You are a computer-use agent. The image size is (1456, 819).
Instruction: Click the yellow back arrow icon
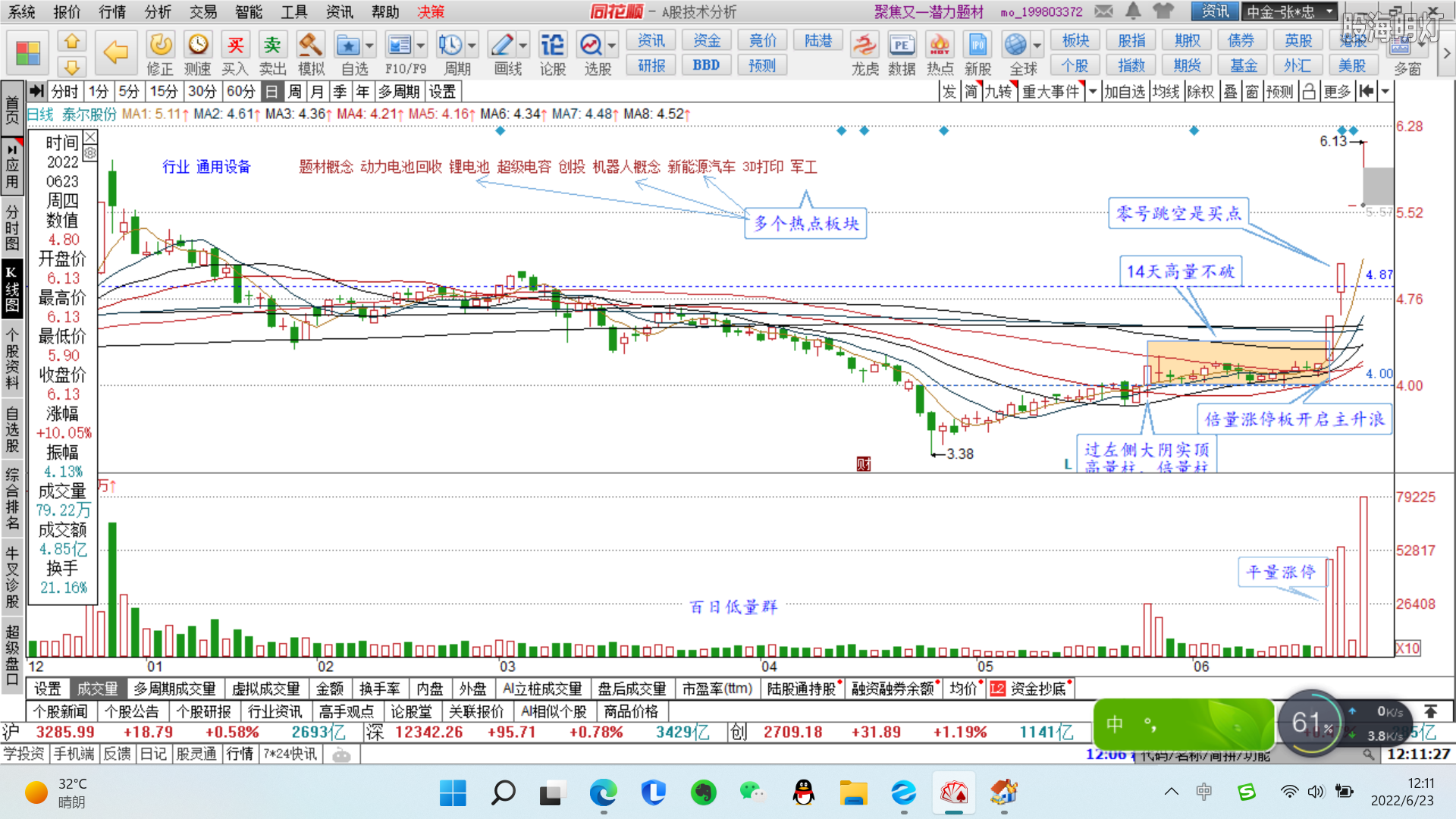pyautogui.click(x=115, y=52)
